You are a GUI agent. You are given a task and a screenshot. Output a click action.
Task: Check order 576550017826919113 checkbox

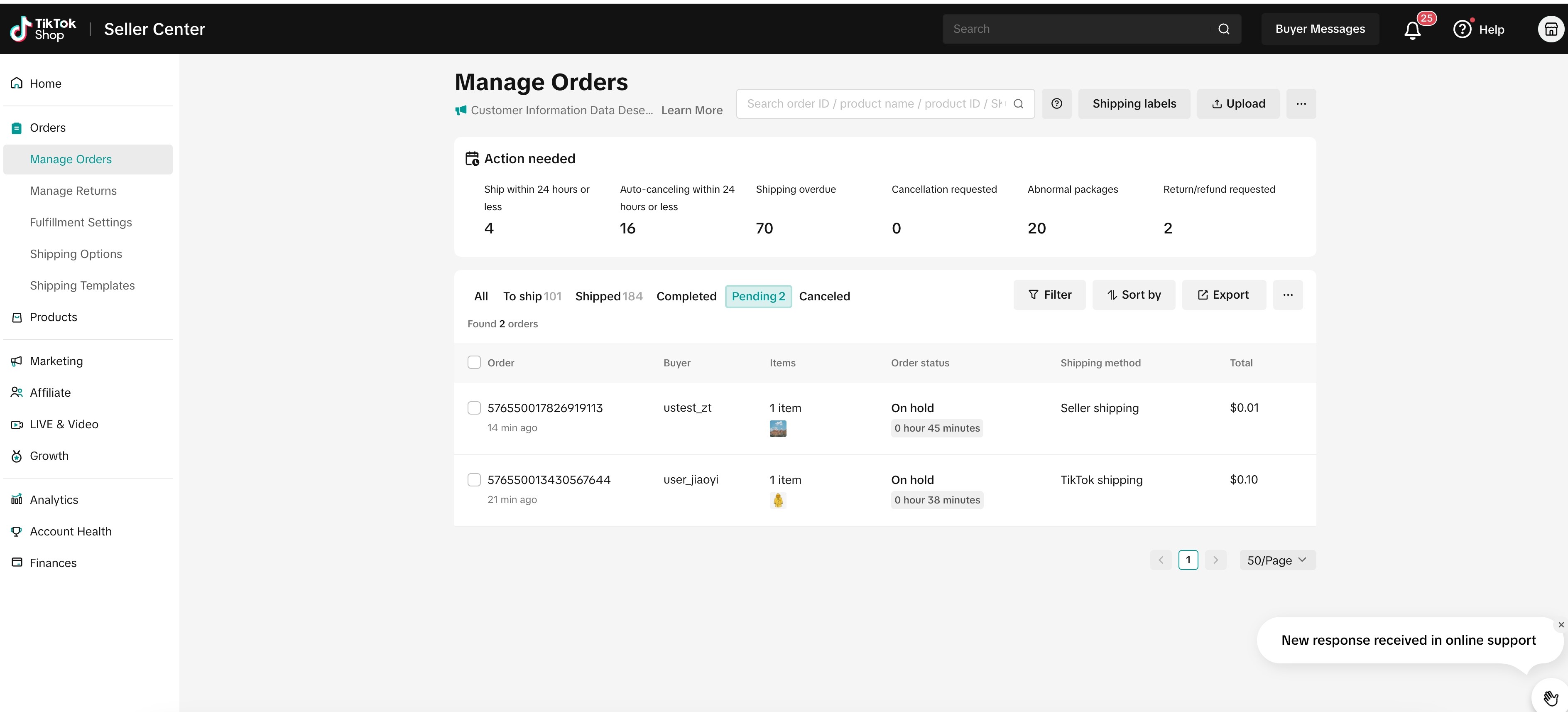474,408
